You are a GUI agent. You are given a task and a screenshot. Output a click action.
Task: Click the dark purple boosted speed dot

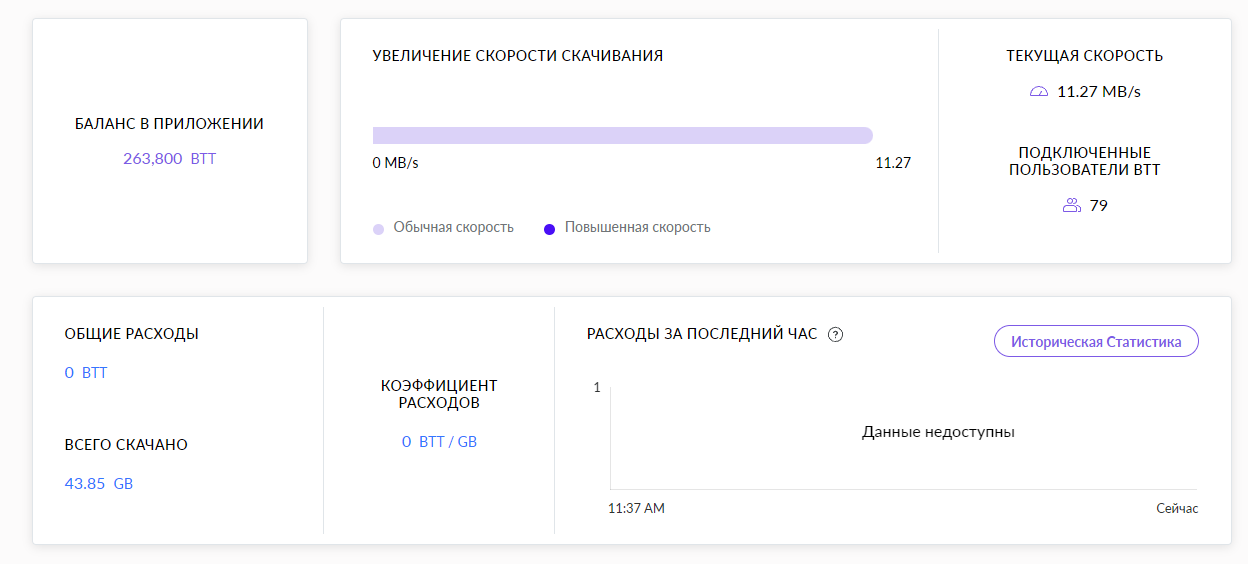(x=549, y=229)
